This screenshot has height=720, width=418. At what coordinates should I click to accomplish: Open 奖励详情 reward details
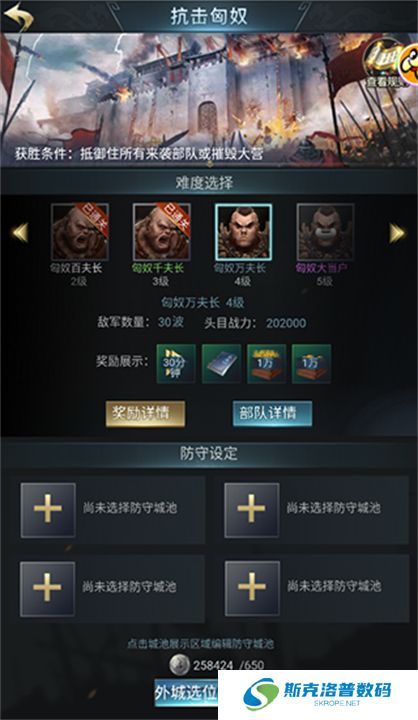pos(145,413)
